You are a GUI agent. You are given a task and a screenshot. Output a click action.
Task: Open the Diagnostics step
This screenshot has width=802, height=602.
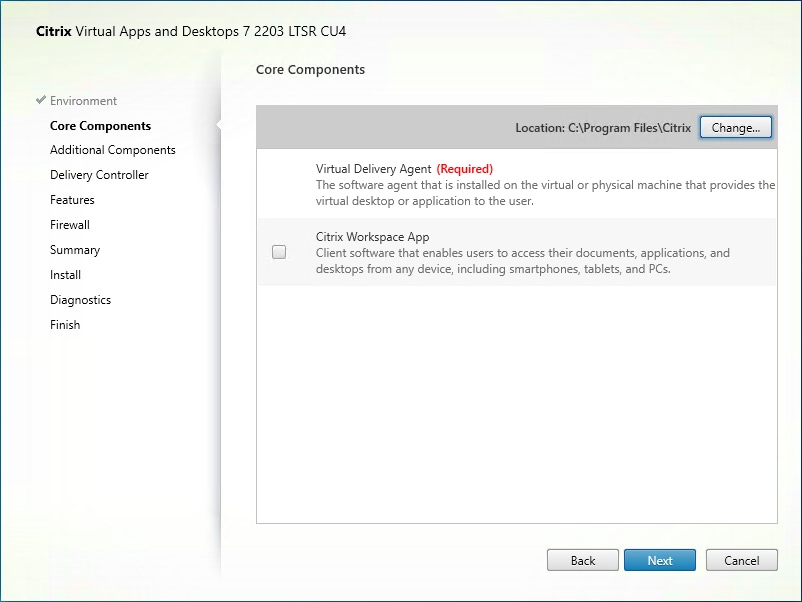pos(80,299)
